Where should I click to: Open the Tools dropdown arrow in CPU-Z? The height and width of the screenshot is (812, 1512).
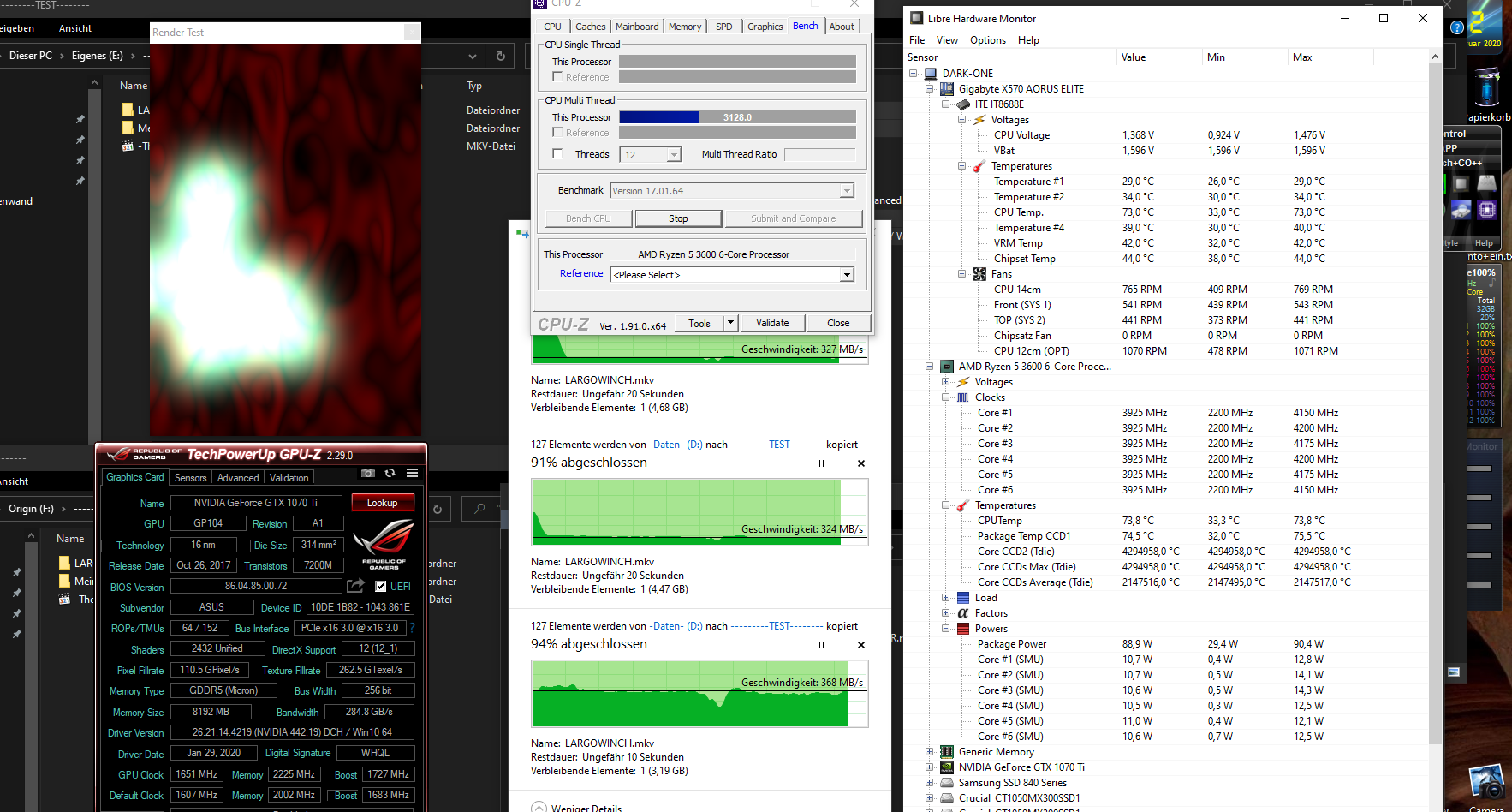click(730, 323)
